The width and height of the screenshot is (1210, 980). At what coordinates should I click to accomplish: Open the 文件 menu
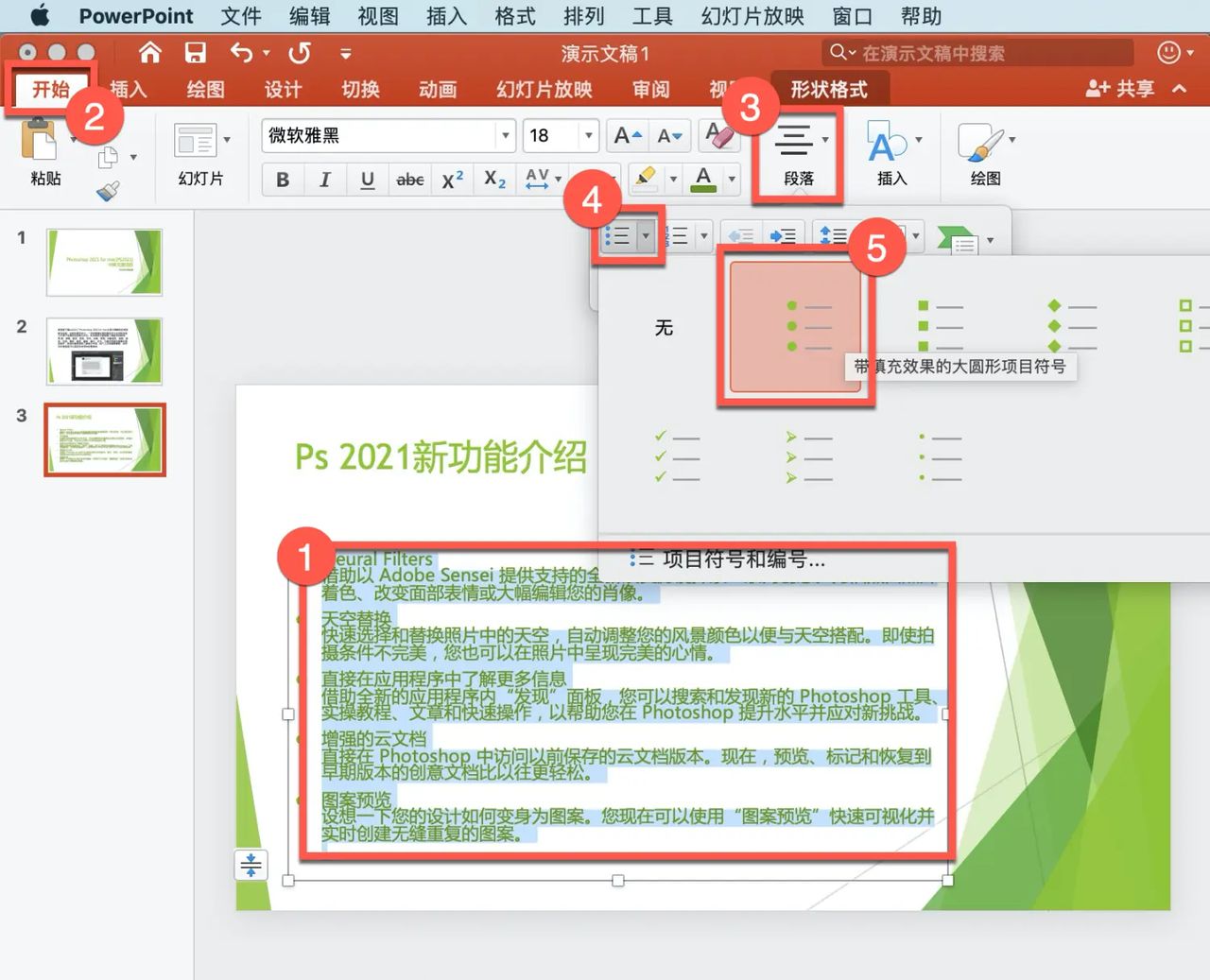click(241, 16)
